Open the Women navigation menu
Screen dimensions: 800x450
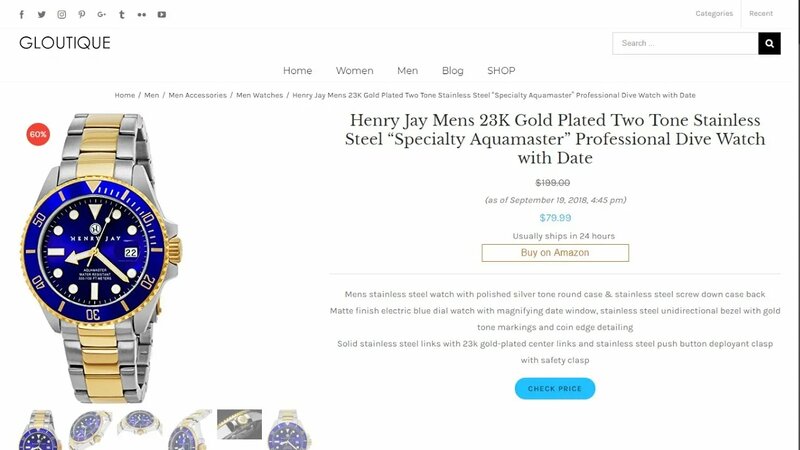[355, 70]
